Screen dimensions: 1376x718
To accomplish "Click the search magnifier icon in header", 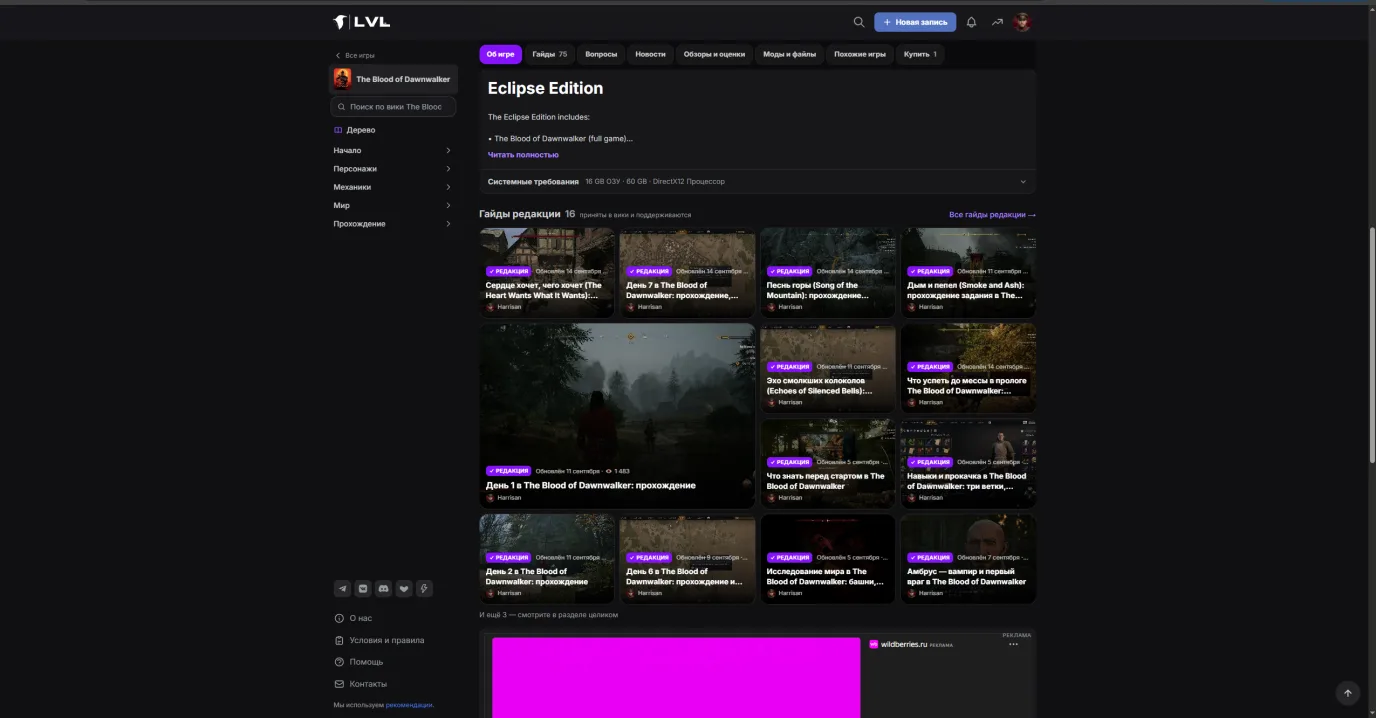I will point(858,22).
